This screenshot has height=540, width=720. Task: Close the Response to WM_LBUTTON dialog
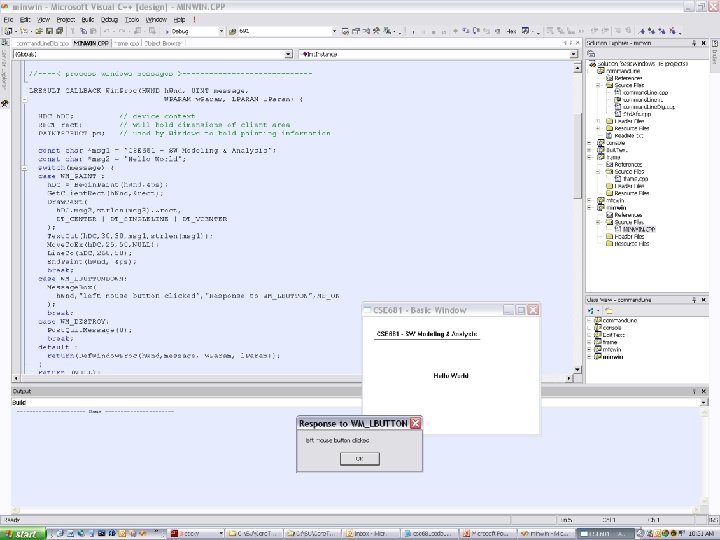click(416, 423)
